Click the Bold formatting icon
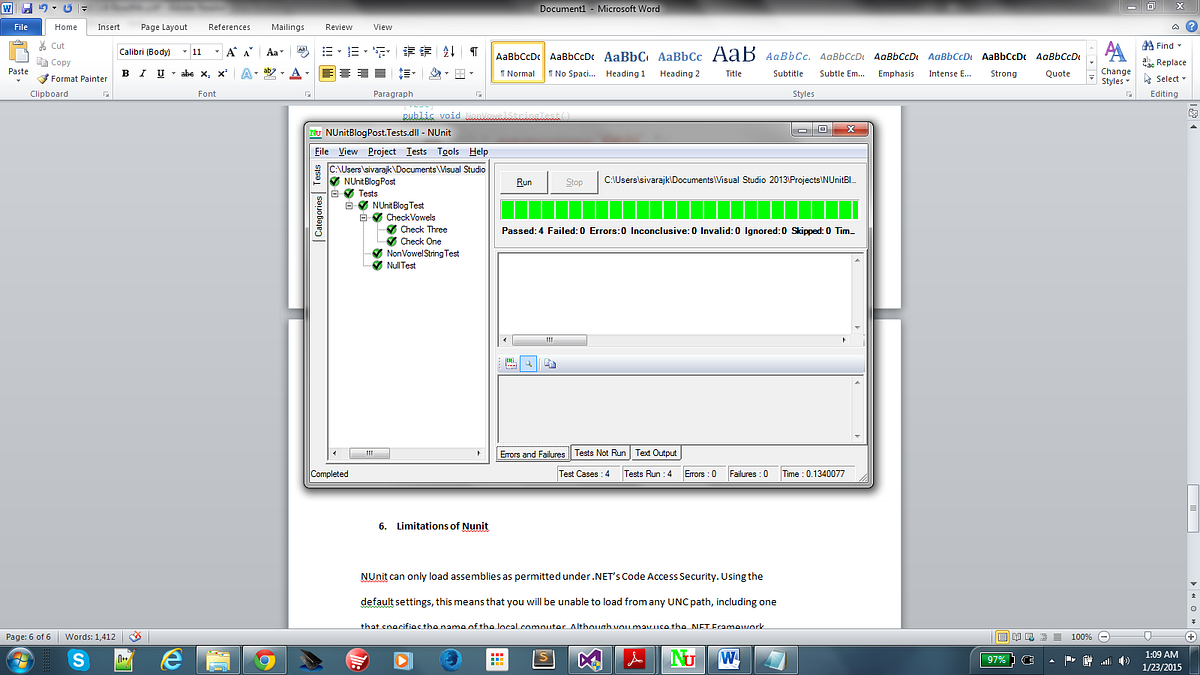 (x=126, y=74)
